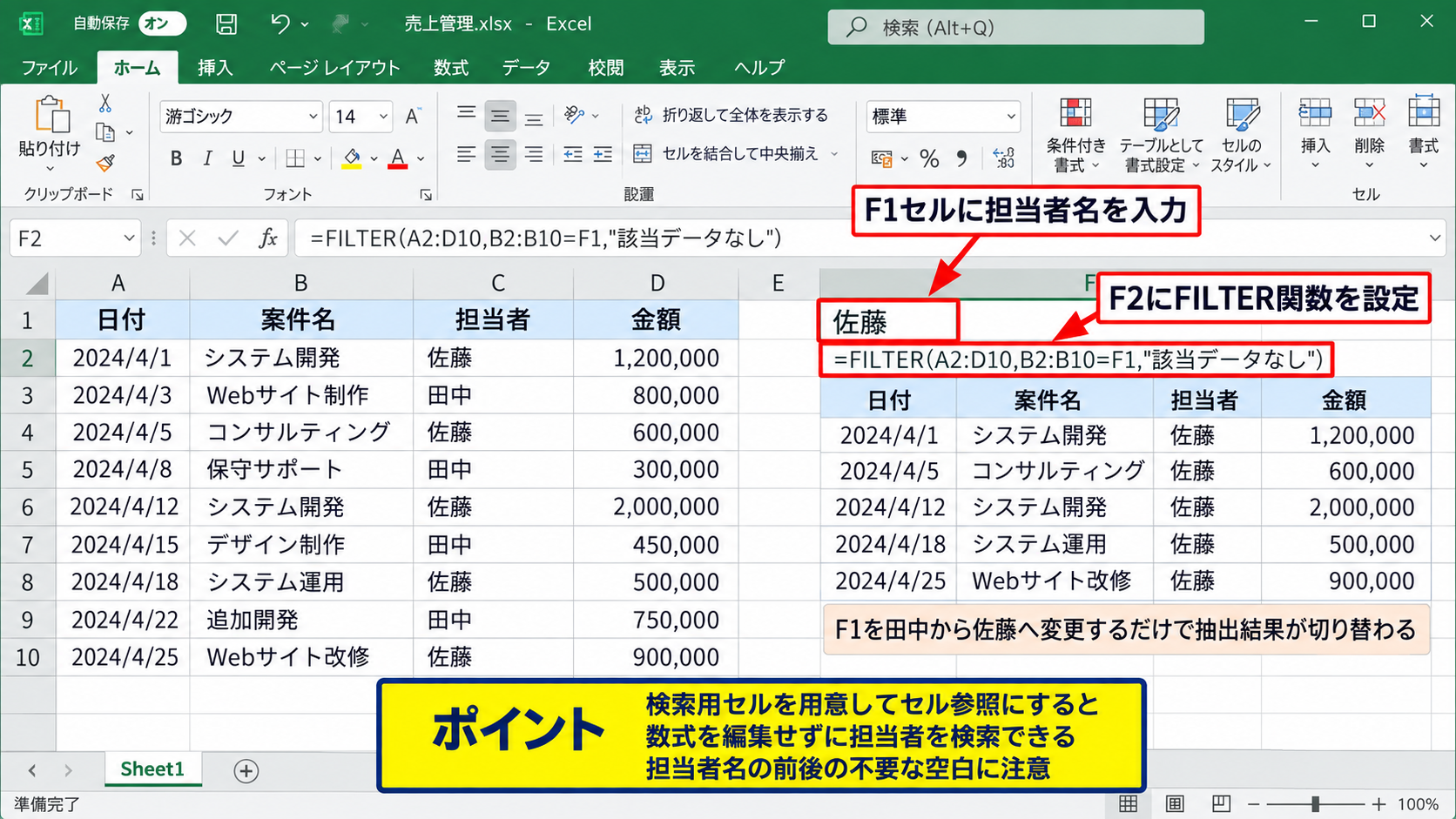Click the new sheet plus button
1456x819 pixels.
coord(246,771)
